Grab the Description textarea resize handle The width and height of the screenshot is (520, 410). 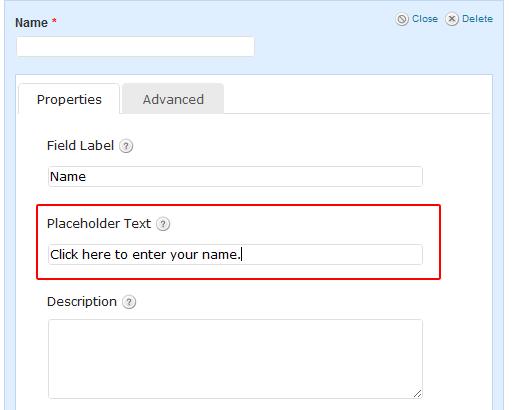click(x=417, y=394)
